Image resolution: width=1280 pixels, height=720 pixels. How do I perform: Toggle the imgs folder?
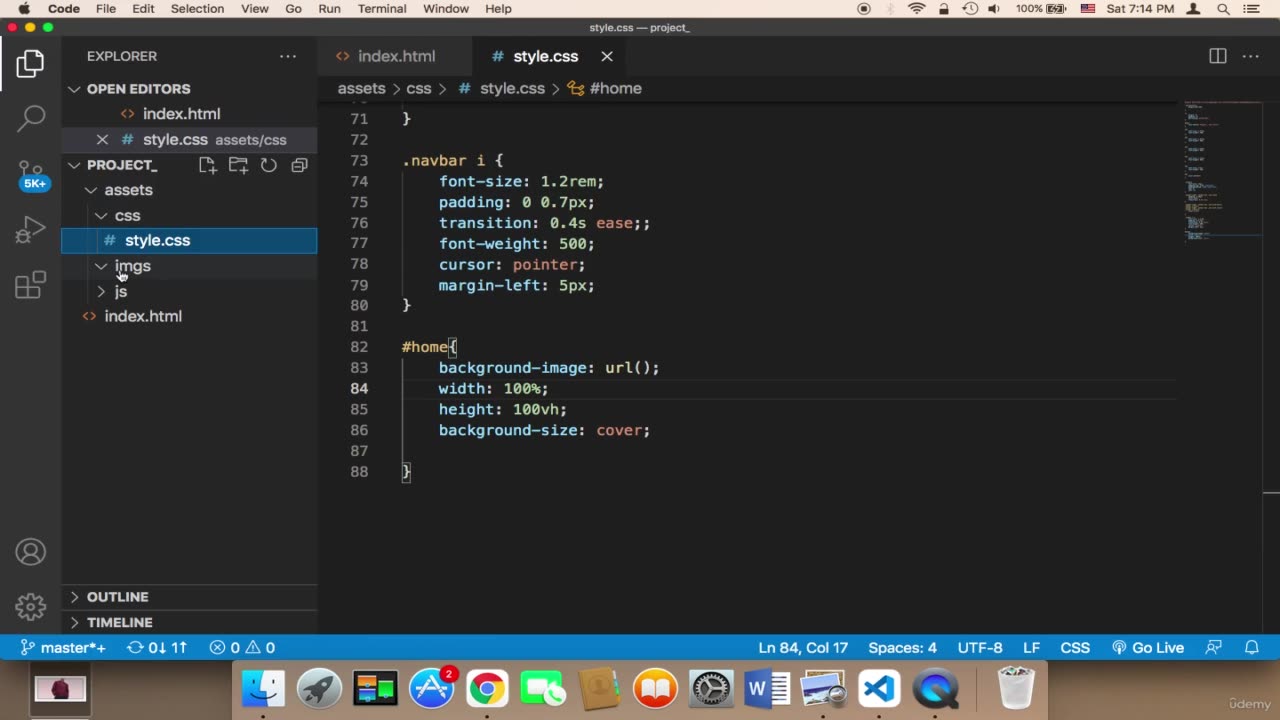coord(132,266)
